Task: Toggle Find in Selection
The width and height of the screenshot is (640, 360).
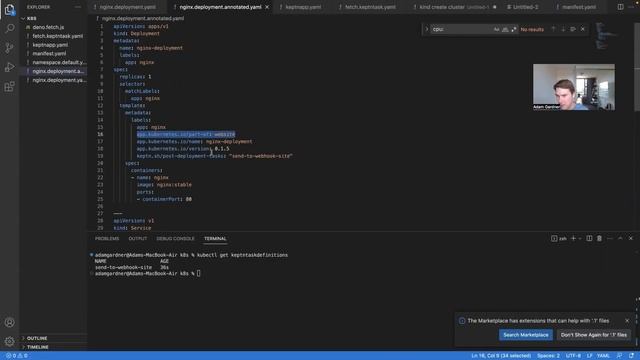Action: pos(573,29)
